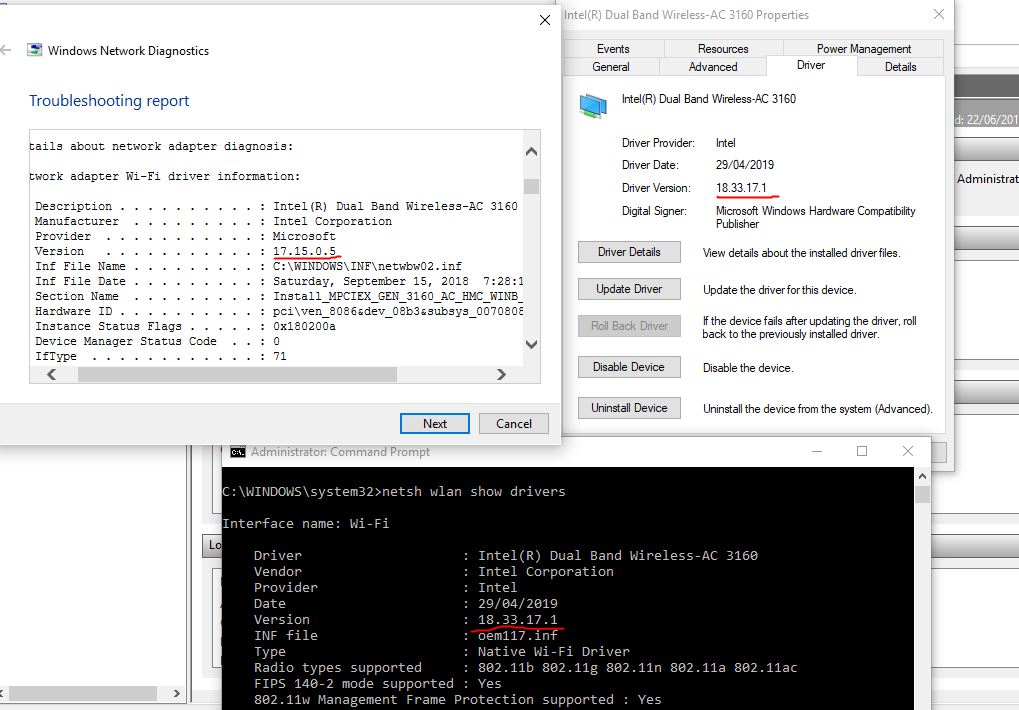
Task: Click the Driver Provider value Intel
Action: [725, 143]
